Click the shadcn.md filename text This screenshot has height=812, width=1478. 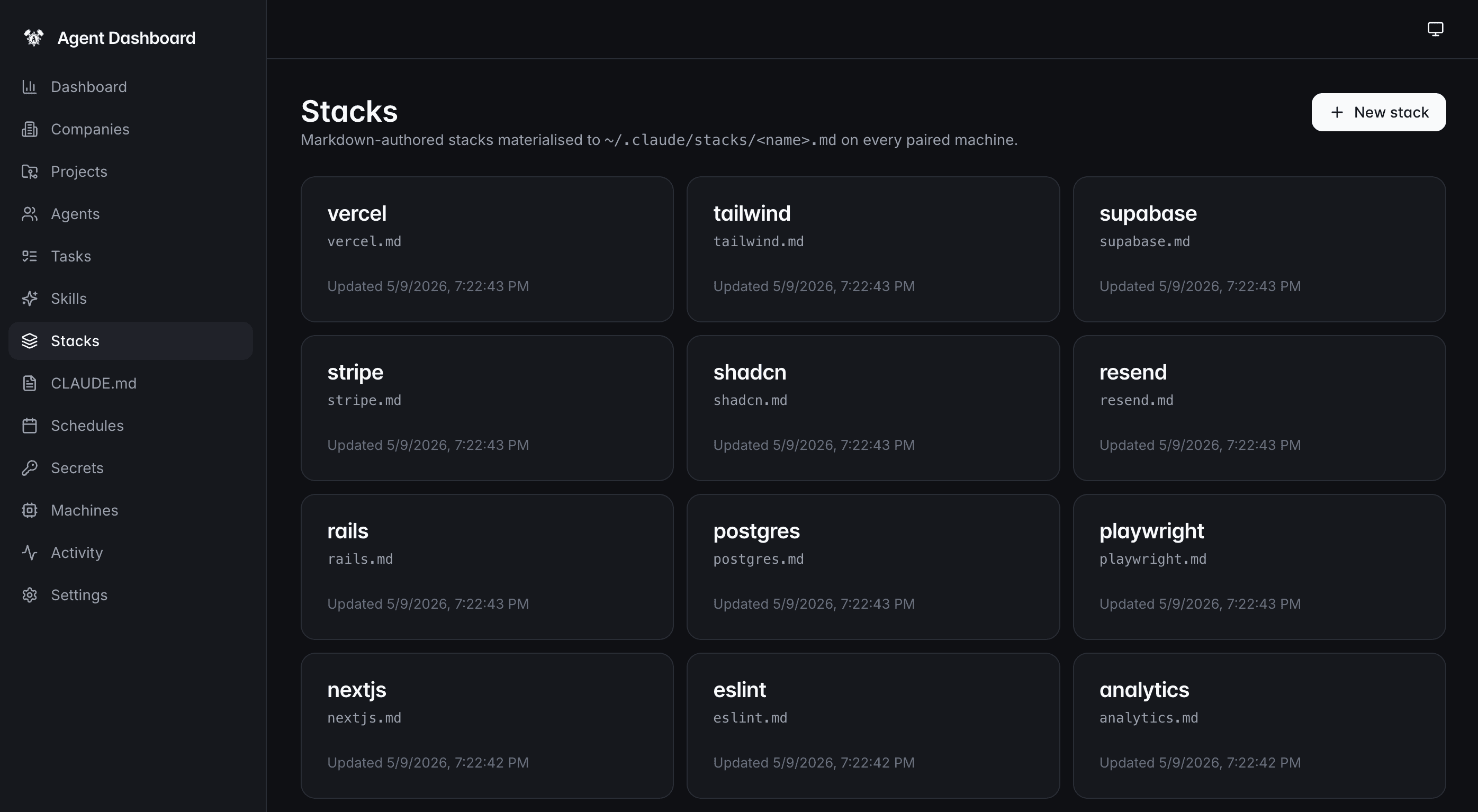750,401
